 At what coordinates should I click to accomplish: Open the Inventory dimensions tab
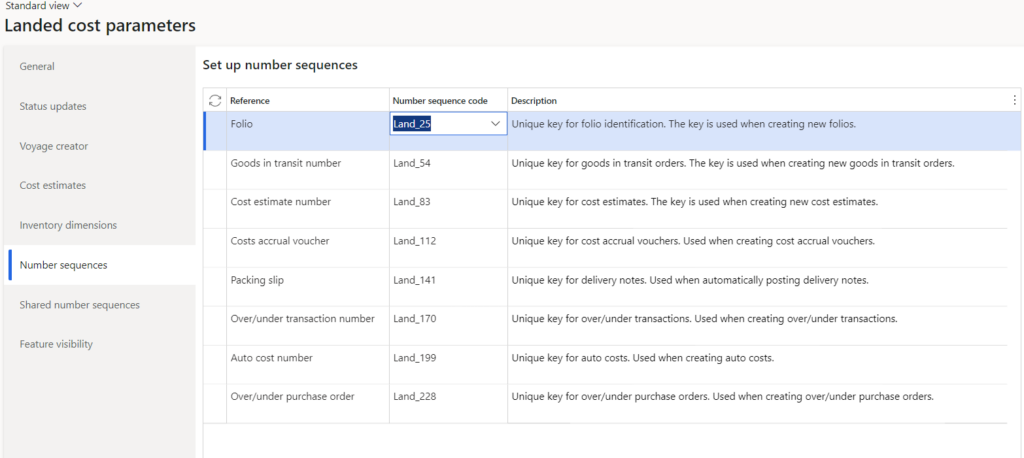click(x=68, y=225)
